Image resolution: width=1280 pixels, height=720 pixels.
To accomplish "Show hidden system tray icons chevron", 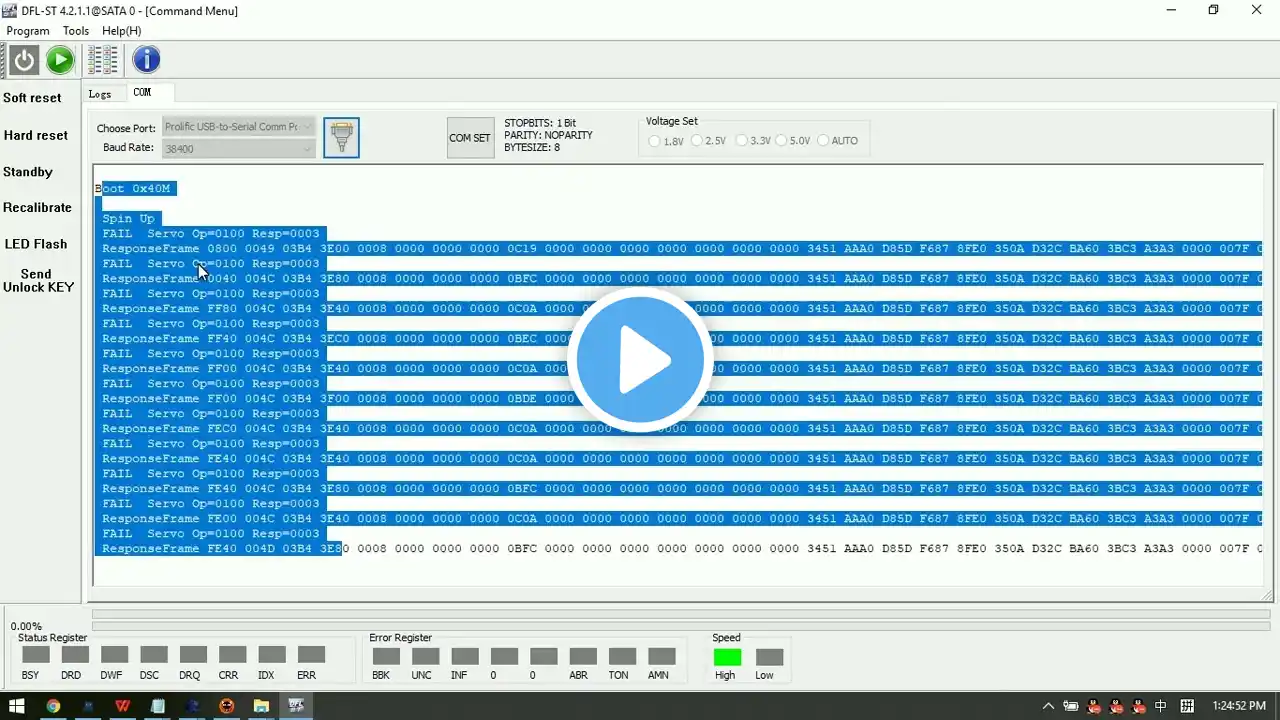I will (1048, 706).
